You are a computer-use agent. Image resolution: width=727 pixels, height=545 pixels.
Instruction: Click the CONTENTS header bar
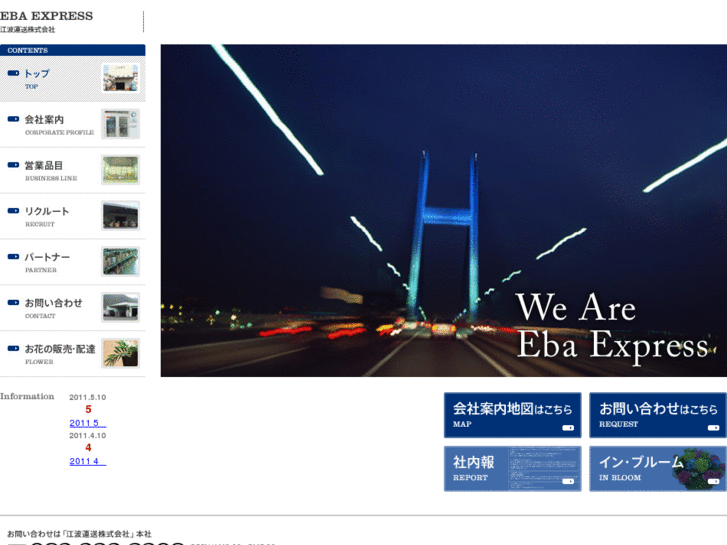click(x=72, y=50)
